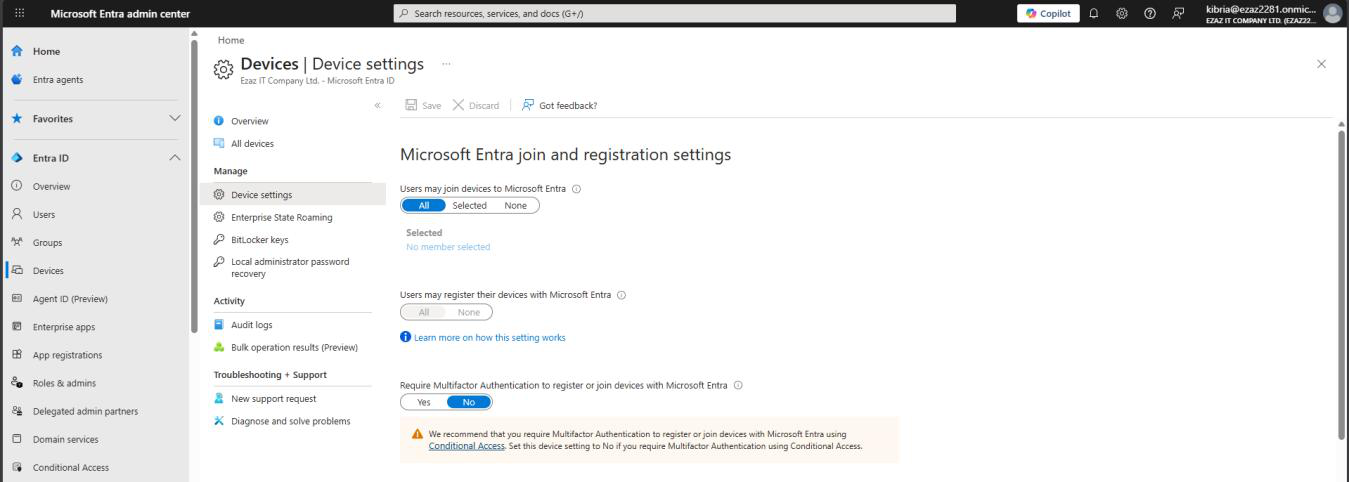1349x482 pixels.
Task: Open the help question mark icon
Action: click(1150, 13)
